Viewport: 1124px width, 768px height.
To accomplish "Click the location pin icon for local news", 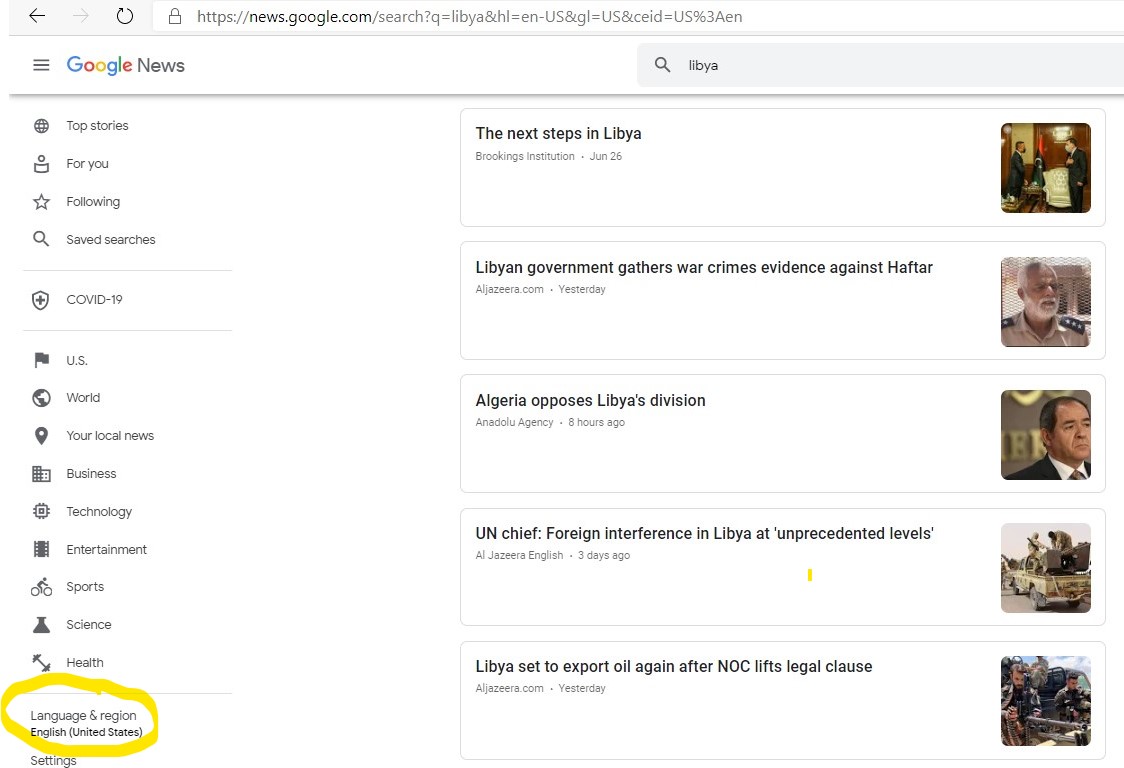I will pyautogui.click(x=42, y=436).
